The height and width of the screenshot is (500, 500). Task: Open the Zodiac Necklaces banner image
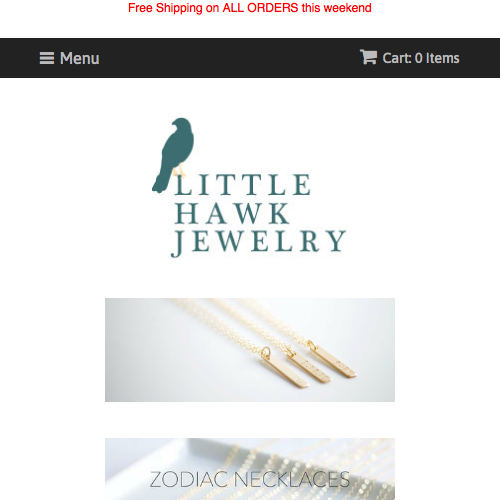click(250, 469)
